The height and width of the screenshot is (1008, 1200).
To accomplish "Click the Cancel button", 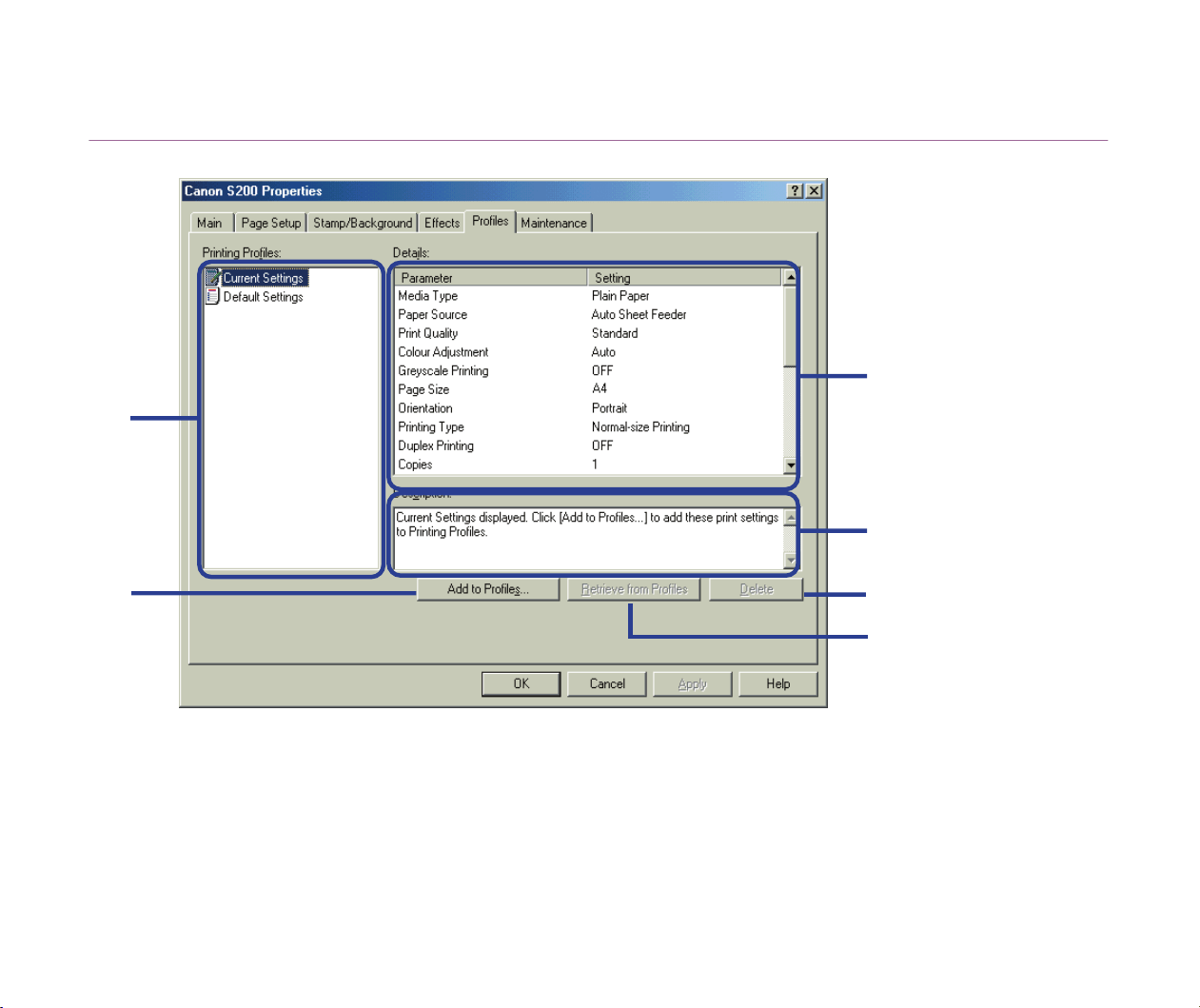I will pos(607,683).
